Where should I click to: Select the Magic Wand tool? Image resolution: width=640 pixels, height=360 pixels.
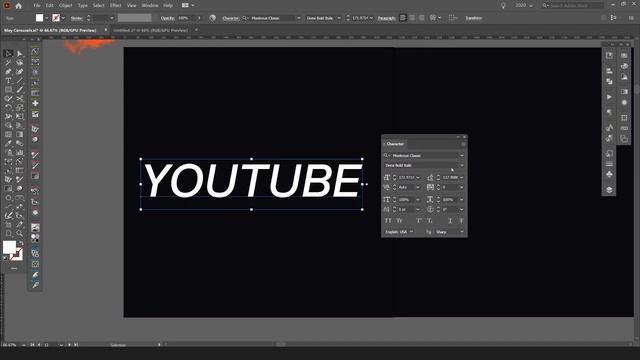[8, 63]
